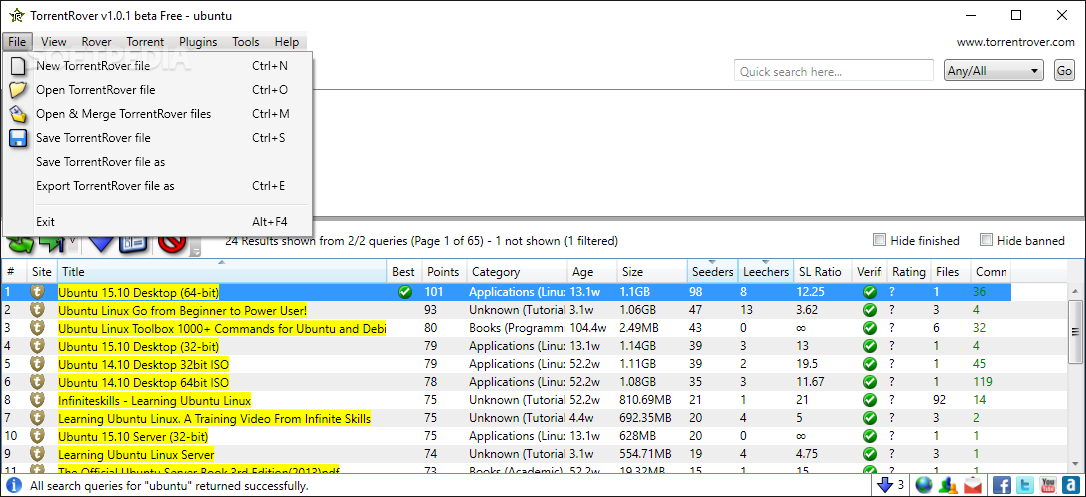This screenshot has height=497, width=1086.
Task: Open the www.torrentrover.com link
Action: click(x=1015, y=42)
